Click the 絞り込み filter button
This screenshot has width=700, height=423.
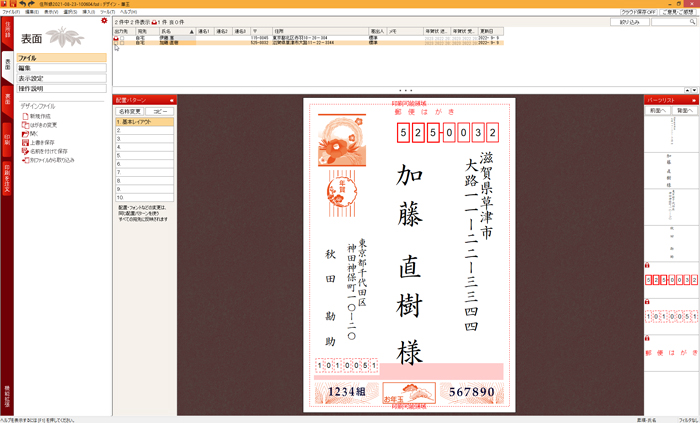tap(630, 21)
